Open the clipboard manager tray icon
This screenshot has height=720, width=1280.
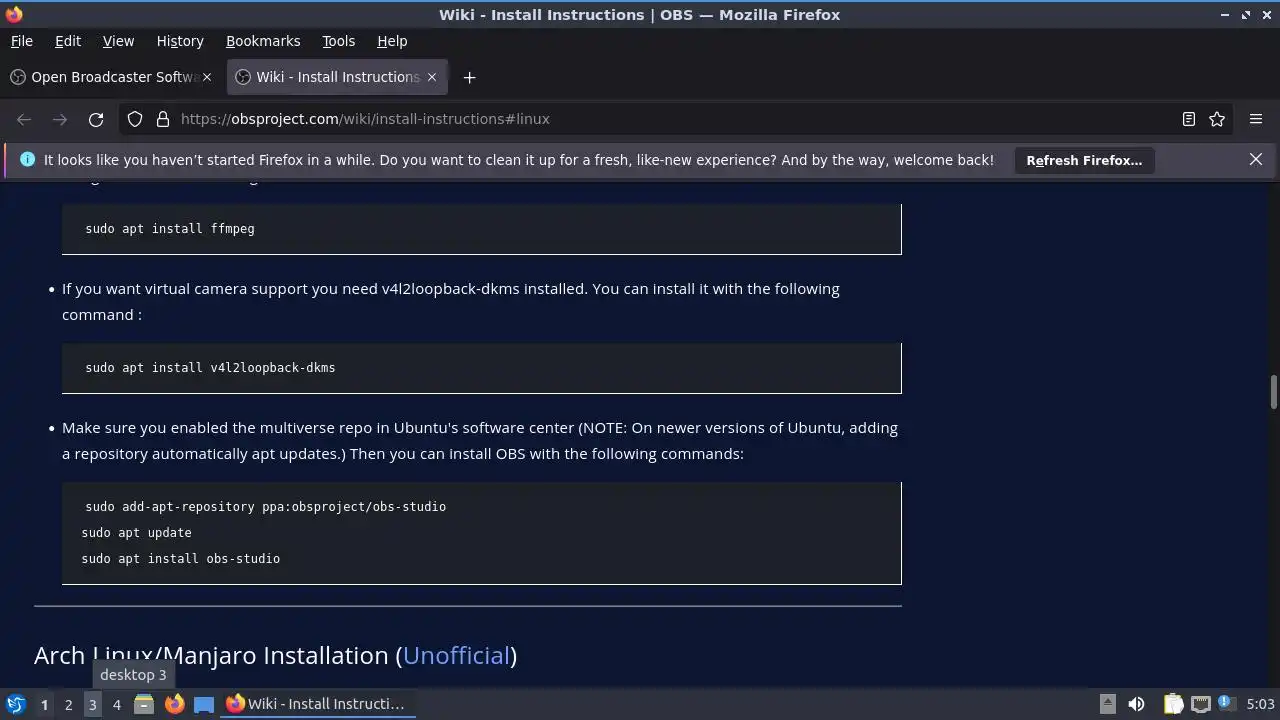tap(1174, 704)
